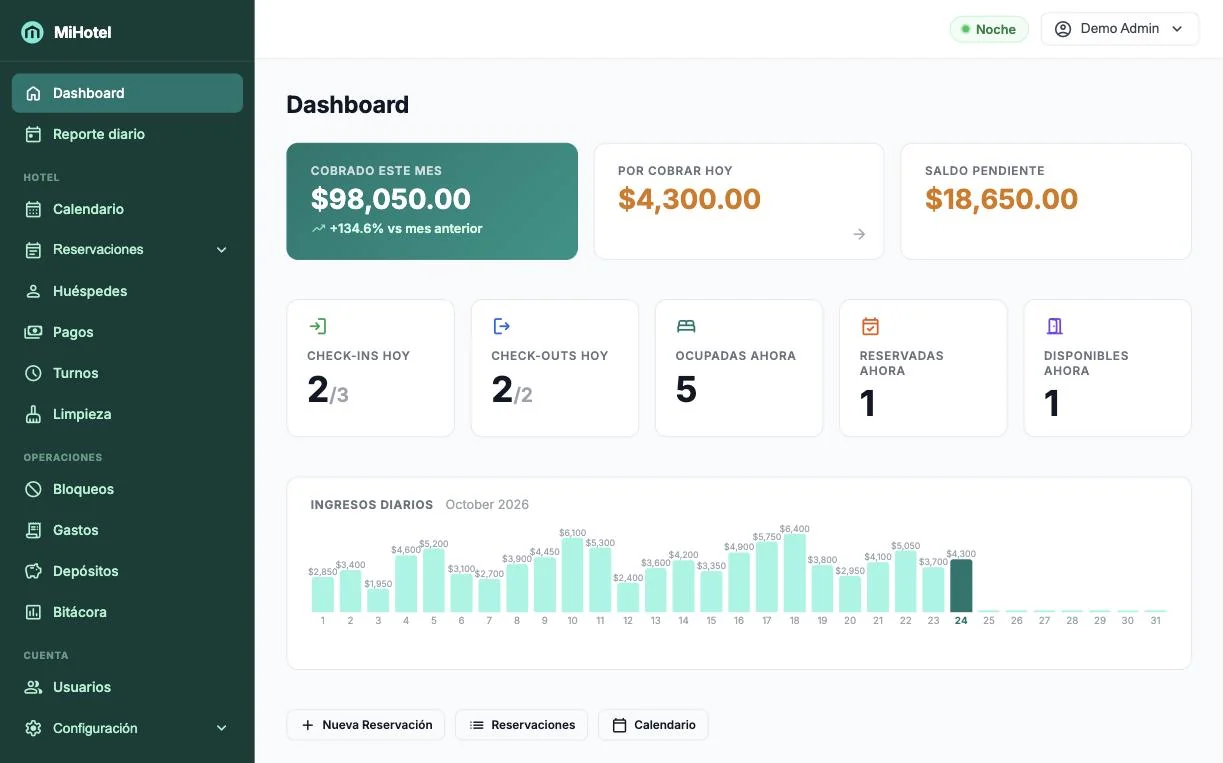The width and height of the screenshot is (1223, 763).
Task: Click the Turnos clock icon
Action: click(x=33, y=373)
